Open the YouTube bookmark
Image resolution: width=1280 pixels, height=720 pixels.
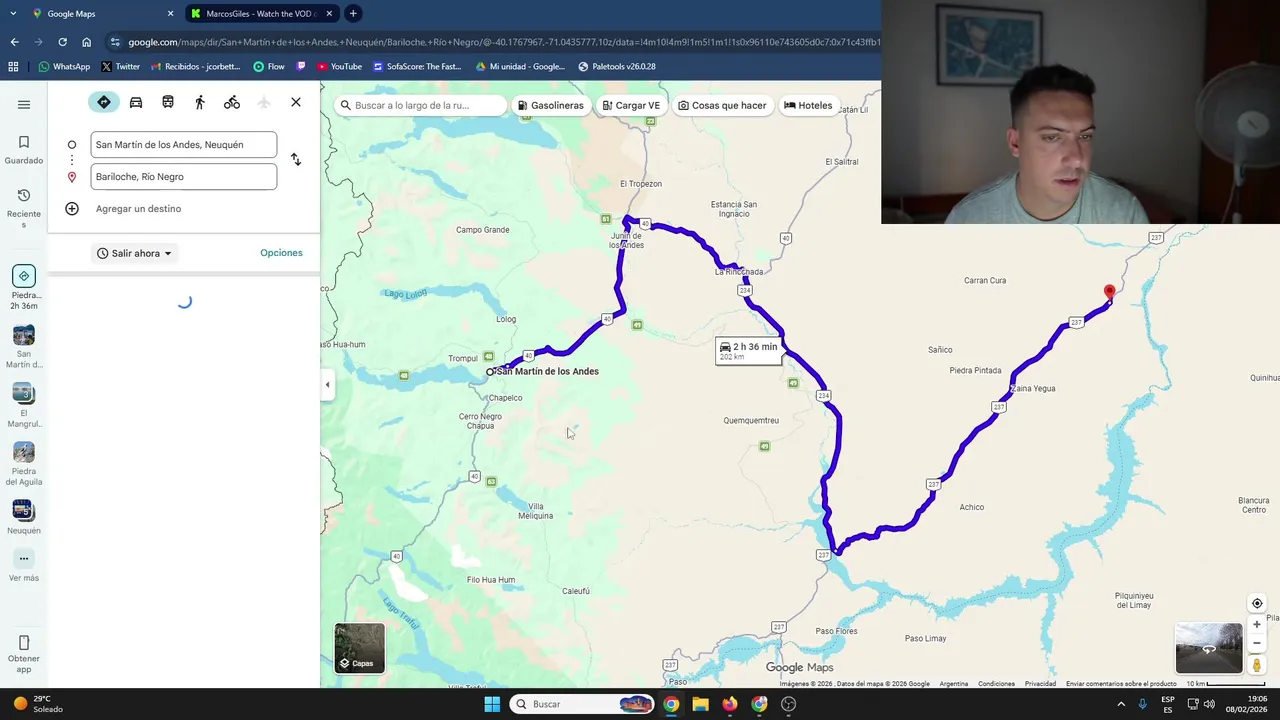339,67
